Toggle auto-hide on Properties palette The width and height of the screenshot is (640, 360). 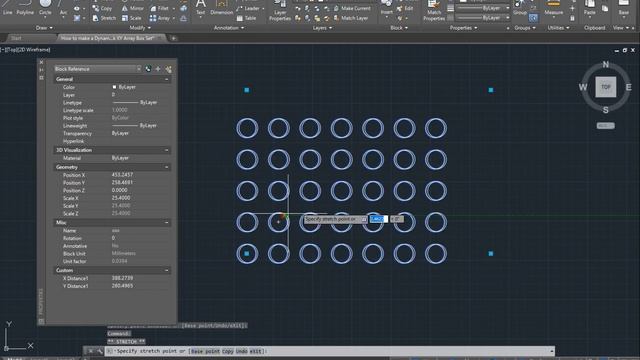point(41,70)
